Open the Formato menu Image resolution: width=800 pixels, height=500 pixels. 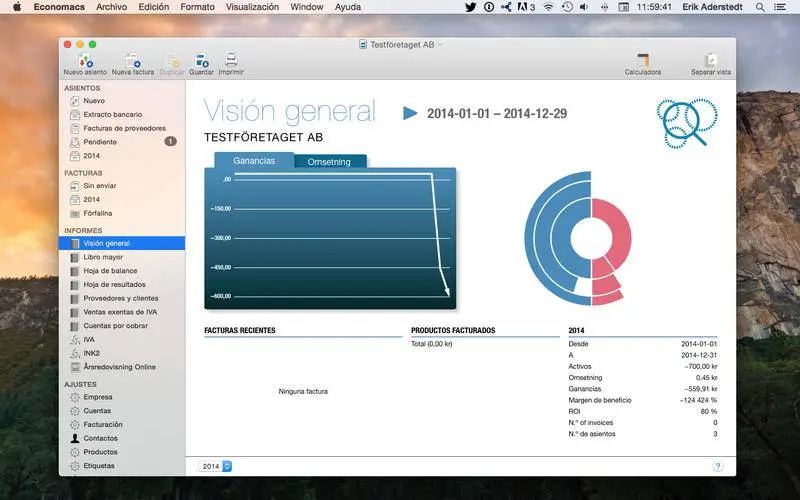[x=197, y=7]
